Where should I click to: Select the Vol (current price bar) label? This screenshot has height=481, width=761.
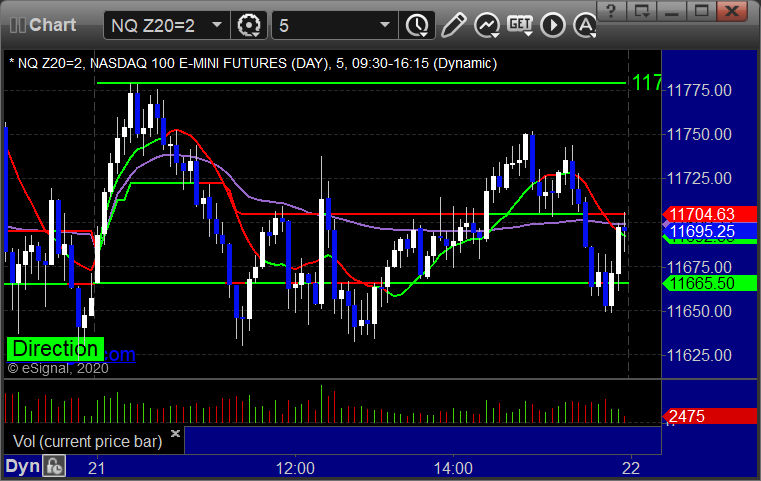tap(87, 441)
